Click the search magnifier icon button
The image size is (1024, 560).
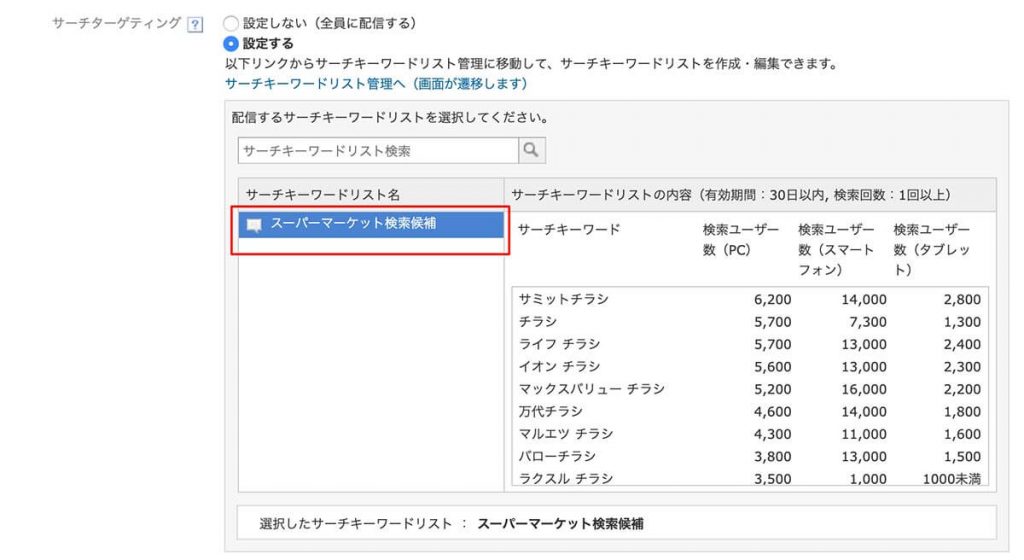tap(532, 151)
